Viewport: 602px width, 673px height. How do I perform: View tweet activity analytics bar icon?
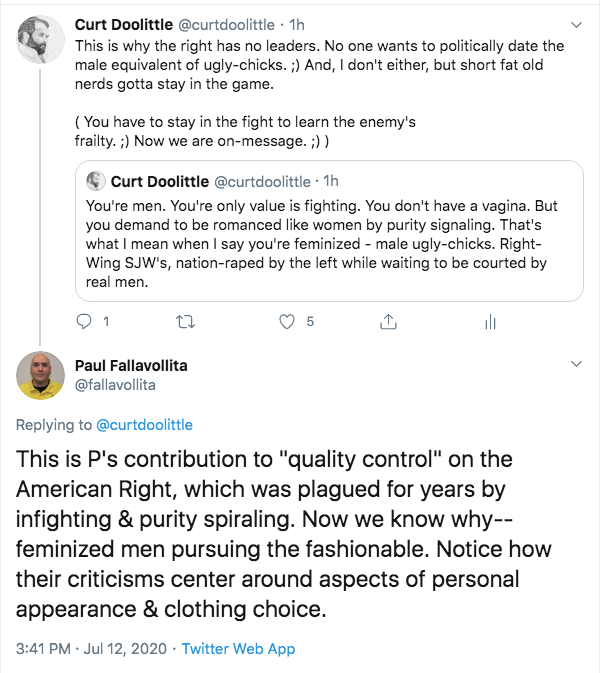pyautogui.click(x=490, y=322)
